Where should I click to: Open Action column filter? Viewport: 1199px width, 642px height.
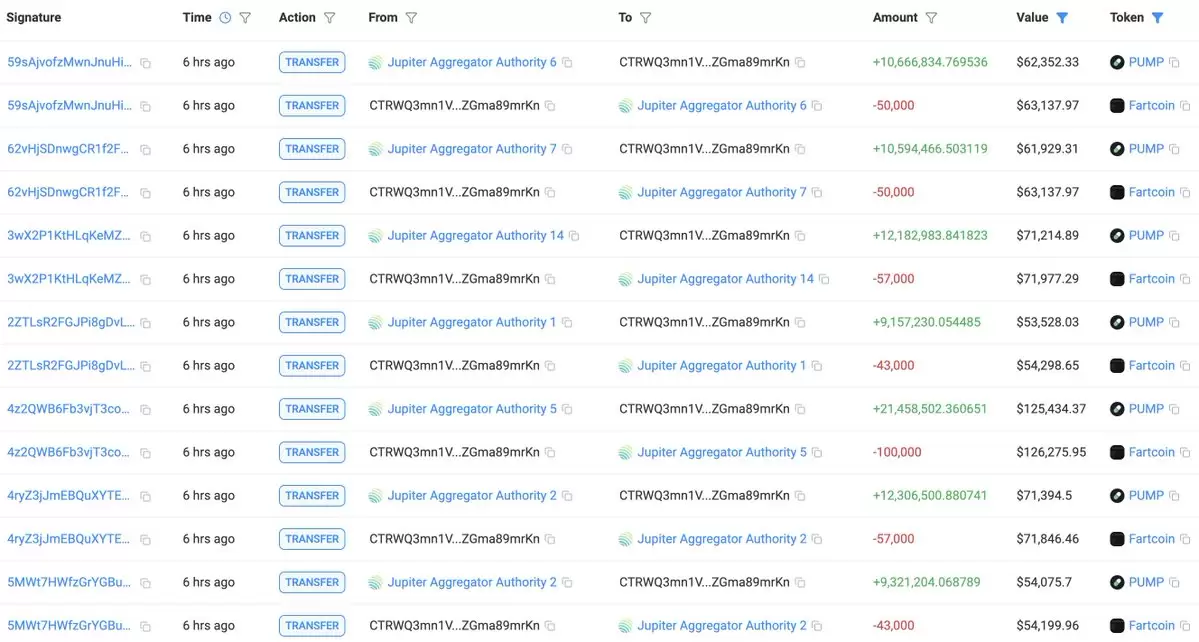pos(330,18)
